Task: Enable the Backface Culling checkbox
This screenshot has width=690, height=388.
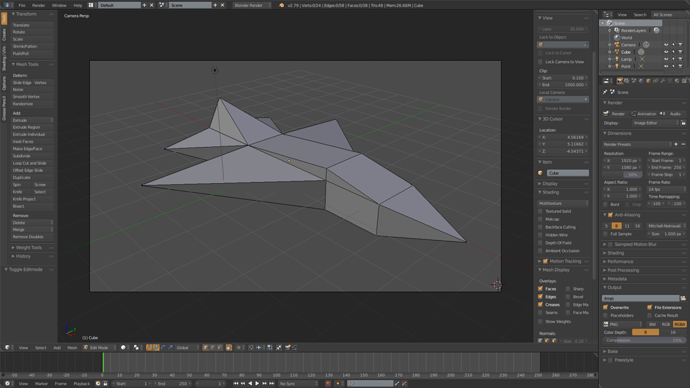Action: tap(540, 227)
